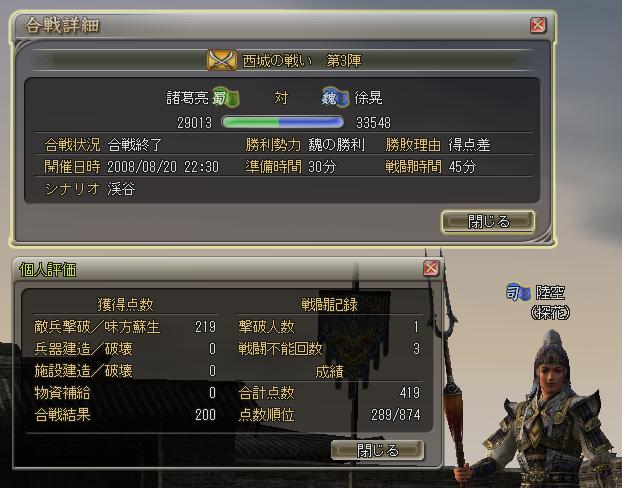622x488 pixels.
Task: Click 閉じる button in personal evaluation panel
Action: click(x=377, y=450)
